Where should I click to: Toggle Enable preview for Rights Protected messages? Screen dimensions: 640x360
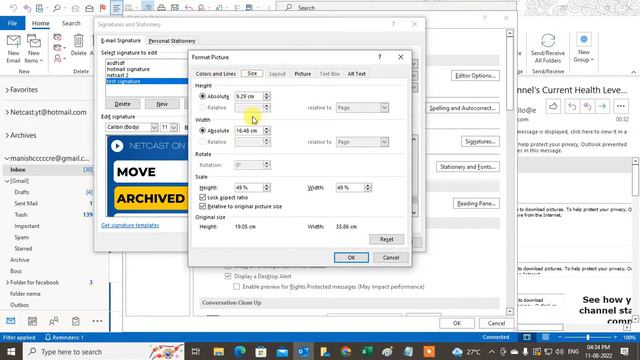point(236,287)
